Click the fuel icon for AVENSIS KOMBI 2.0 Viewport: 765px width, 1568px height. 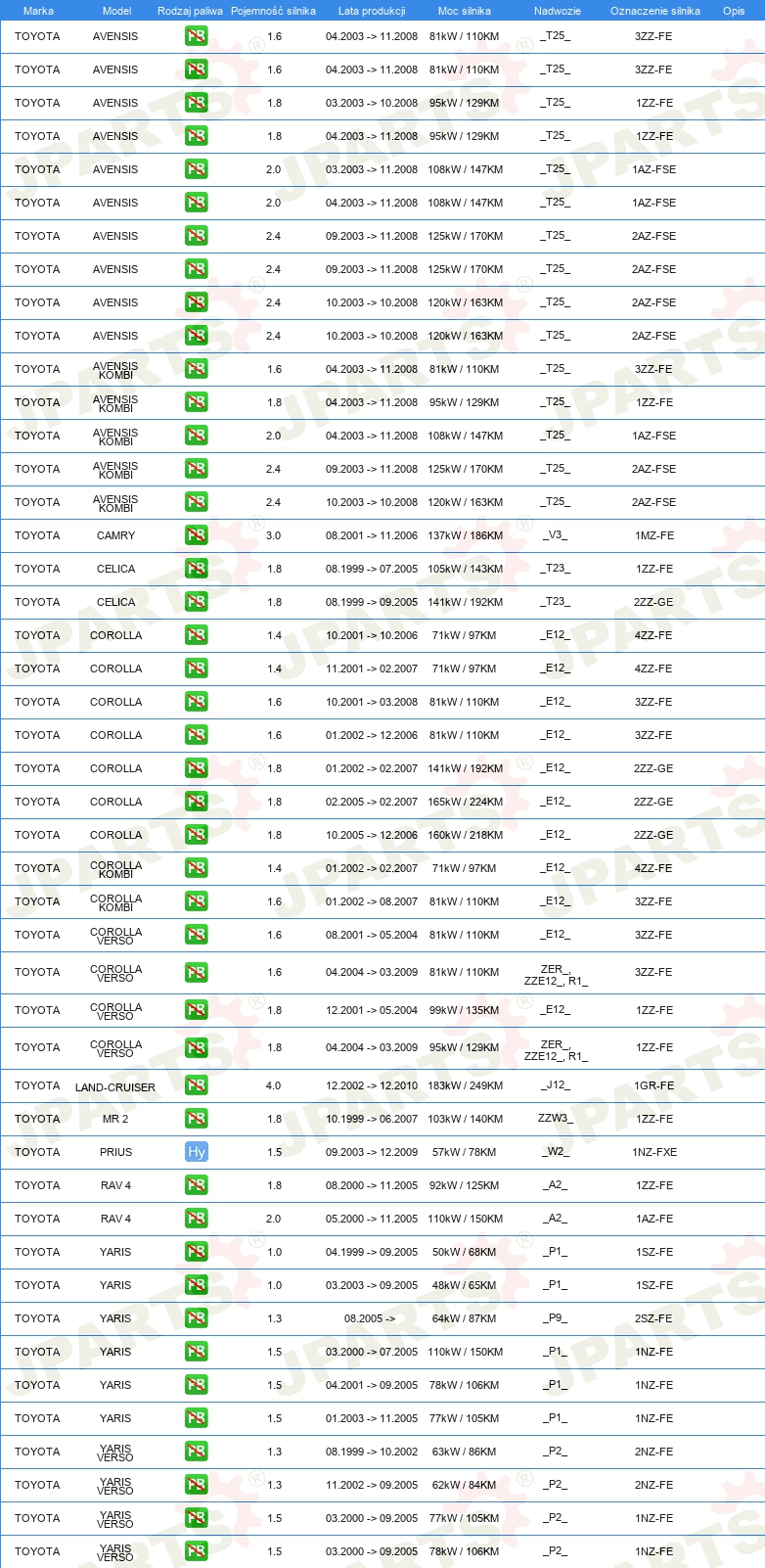[197, 436]
